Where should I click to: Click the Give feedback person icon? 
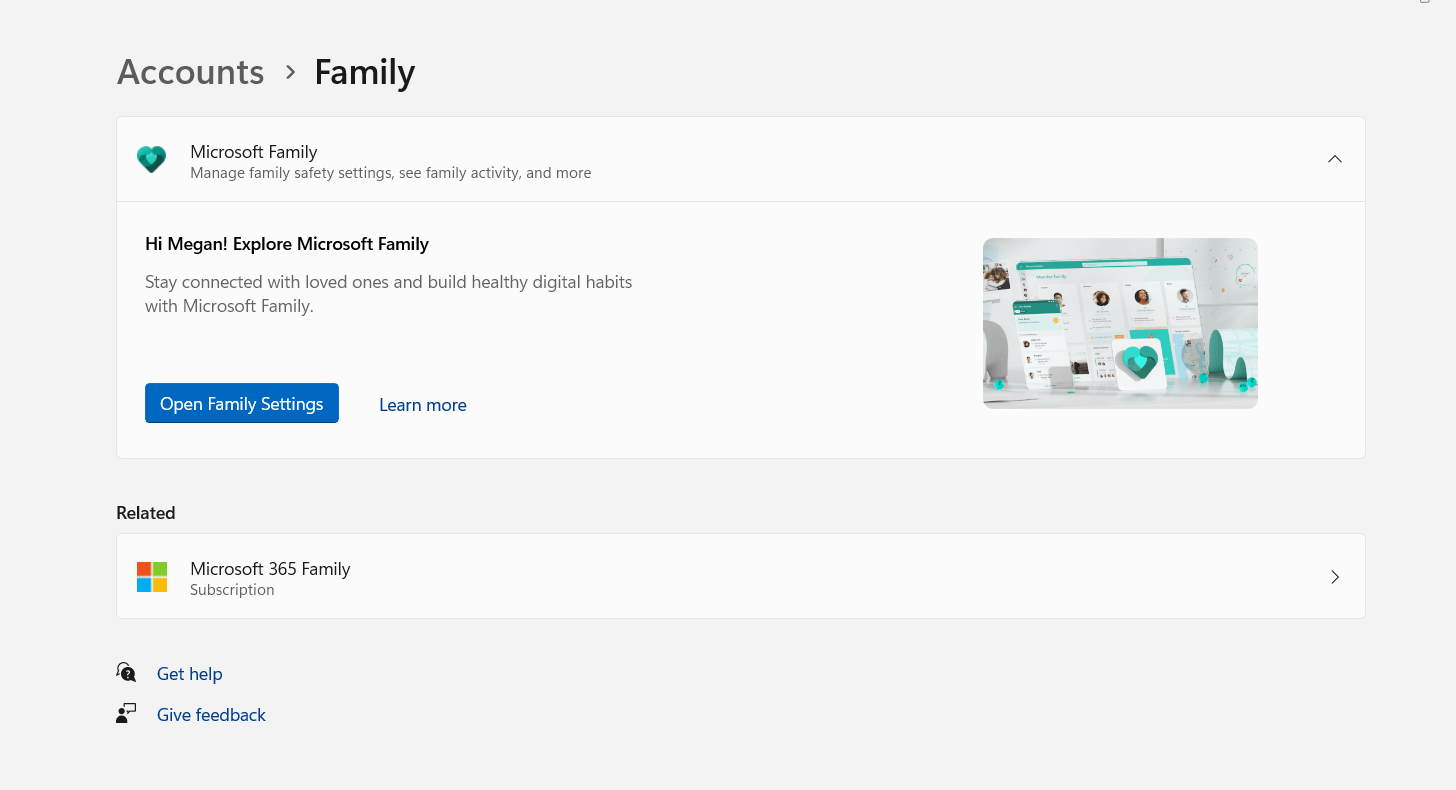tap(126, 713)
